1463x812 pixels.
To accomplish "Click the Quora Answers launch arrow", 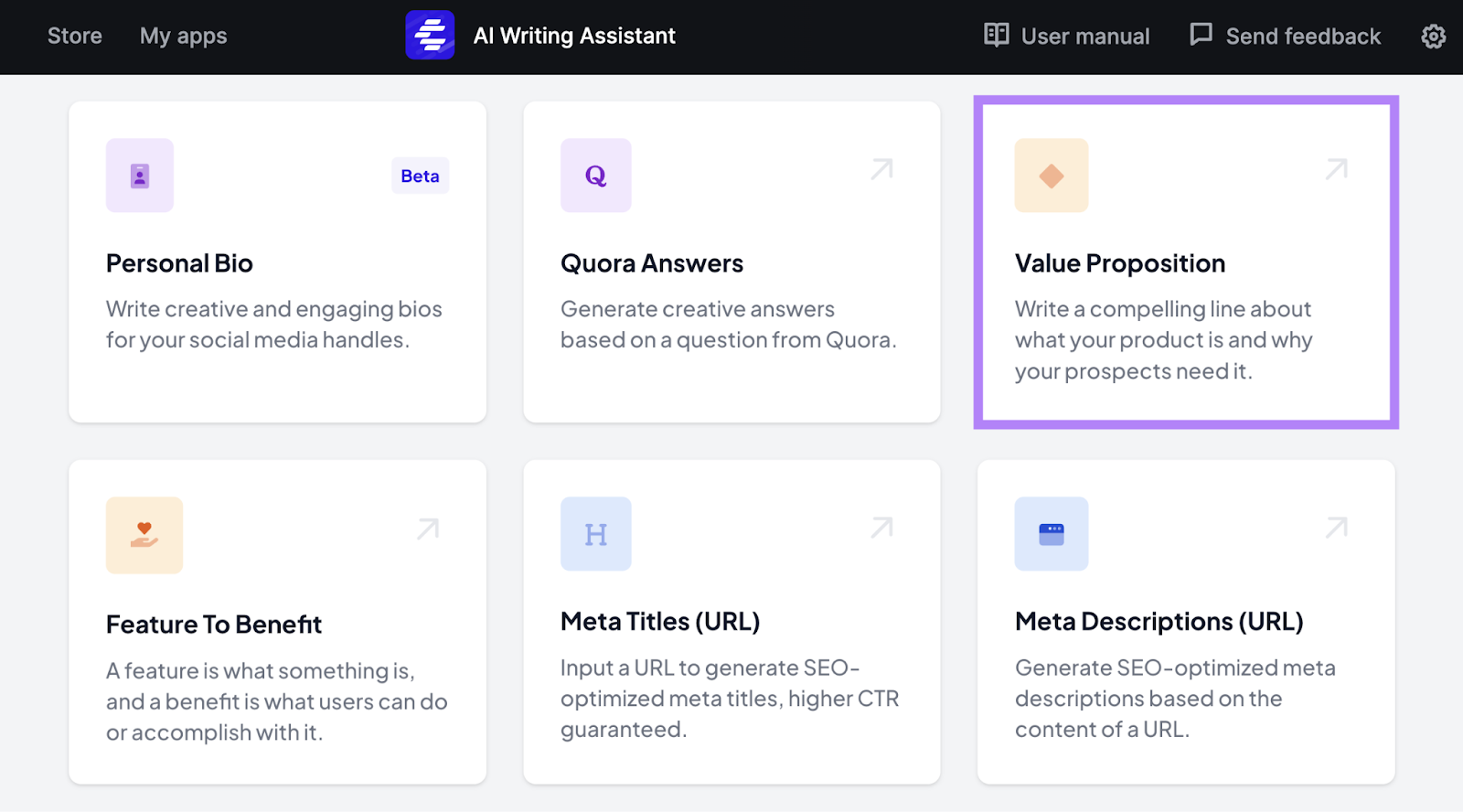I will point(881,168).
